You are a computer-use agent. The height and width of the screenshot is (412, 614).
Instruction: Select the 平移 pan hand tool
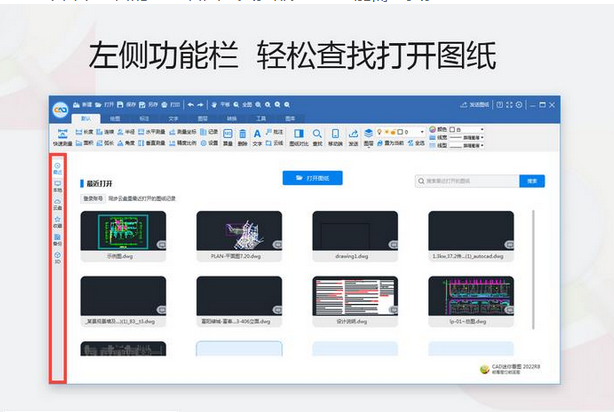(x=214, y=105)
